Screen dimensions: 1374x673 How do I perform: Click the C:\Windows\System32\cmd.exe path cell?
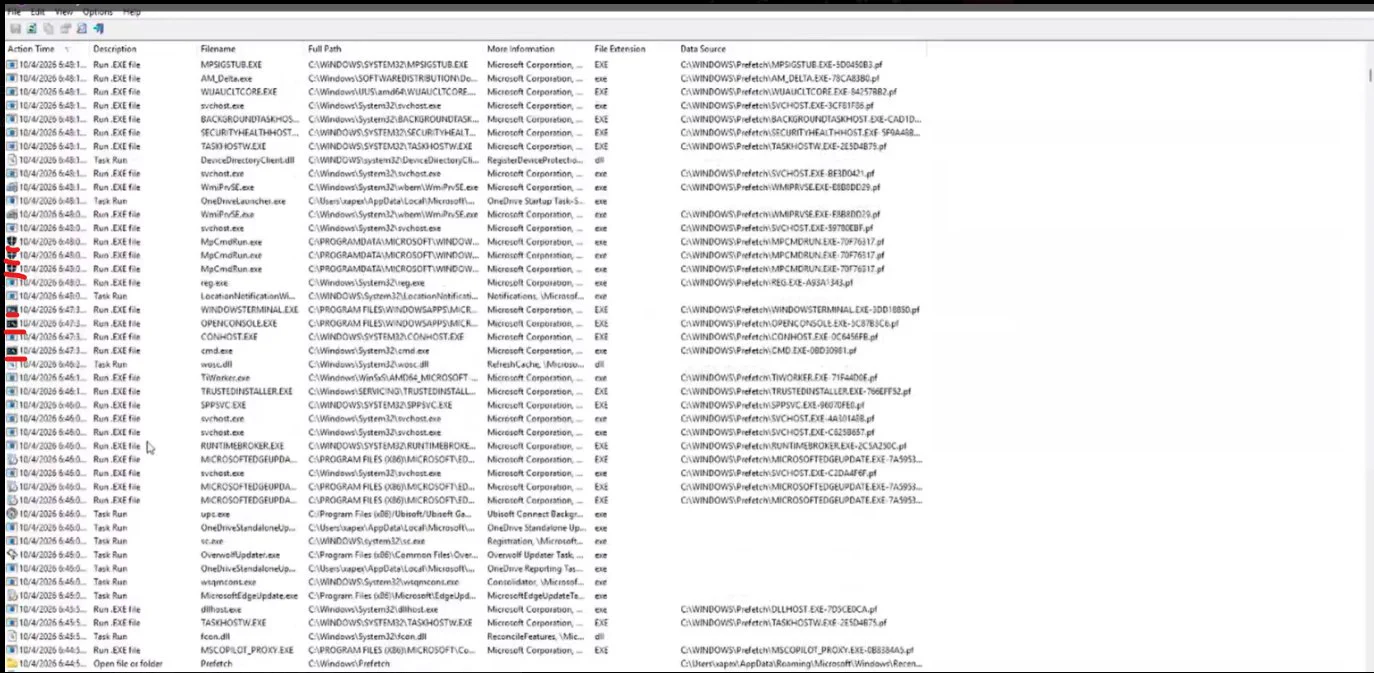coord(369,350)
